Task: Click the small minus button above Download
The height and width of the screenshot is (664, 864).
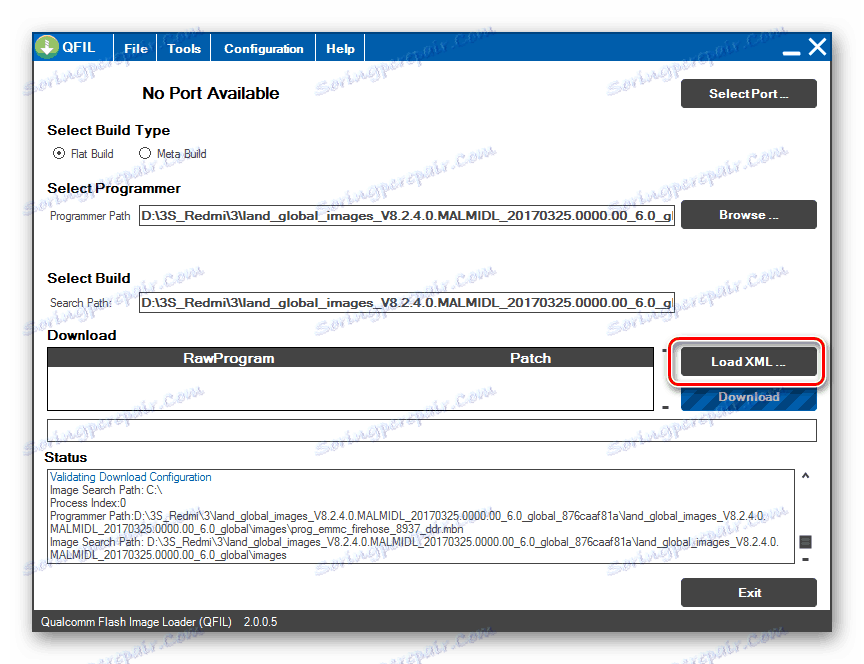Action: tap(665, 350)
